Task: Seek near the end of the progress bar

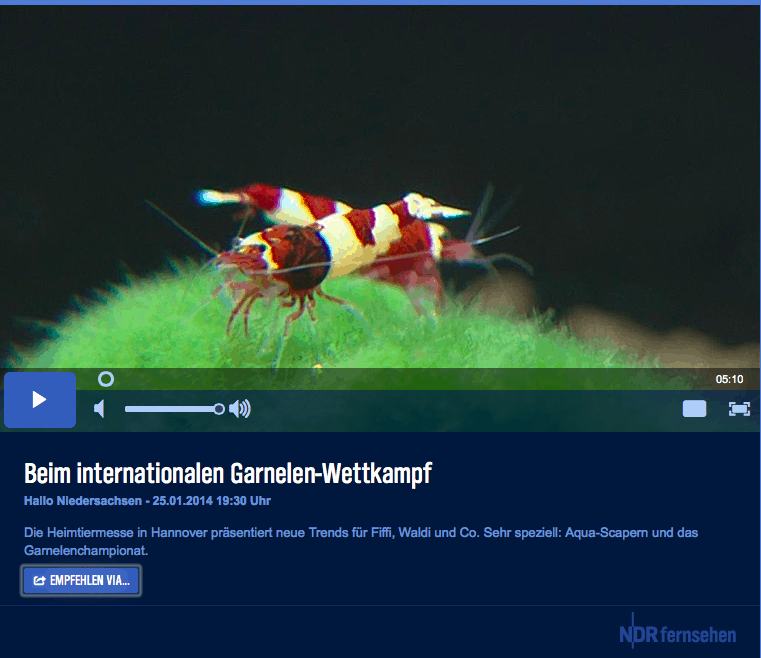Action: [x=690, y=379]
